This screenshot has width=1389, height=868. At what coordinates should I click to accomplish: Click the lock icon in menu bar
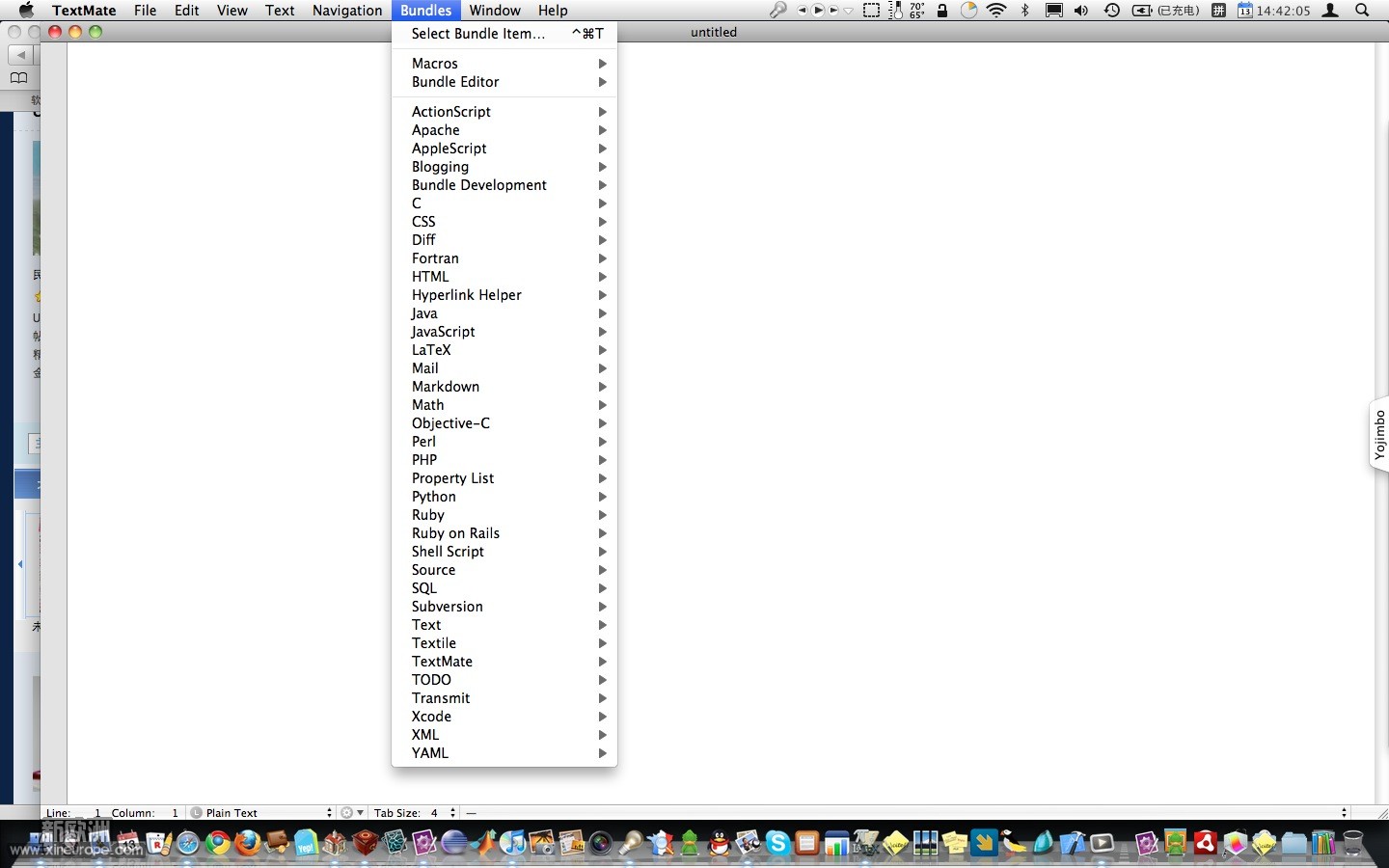click(x=942, y=11)
